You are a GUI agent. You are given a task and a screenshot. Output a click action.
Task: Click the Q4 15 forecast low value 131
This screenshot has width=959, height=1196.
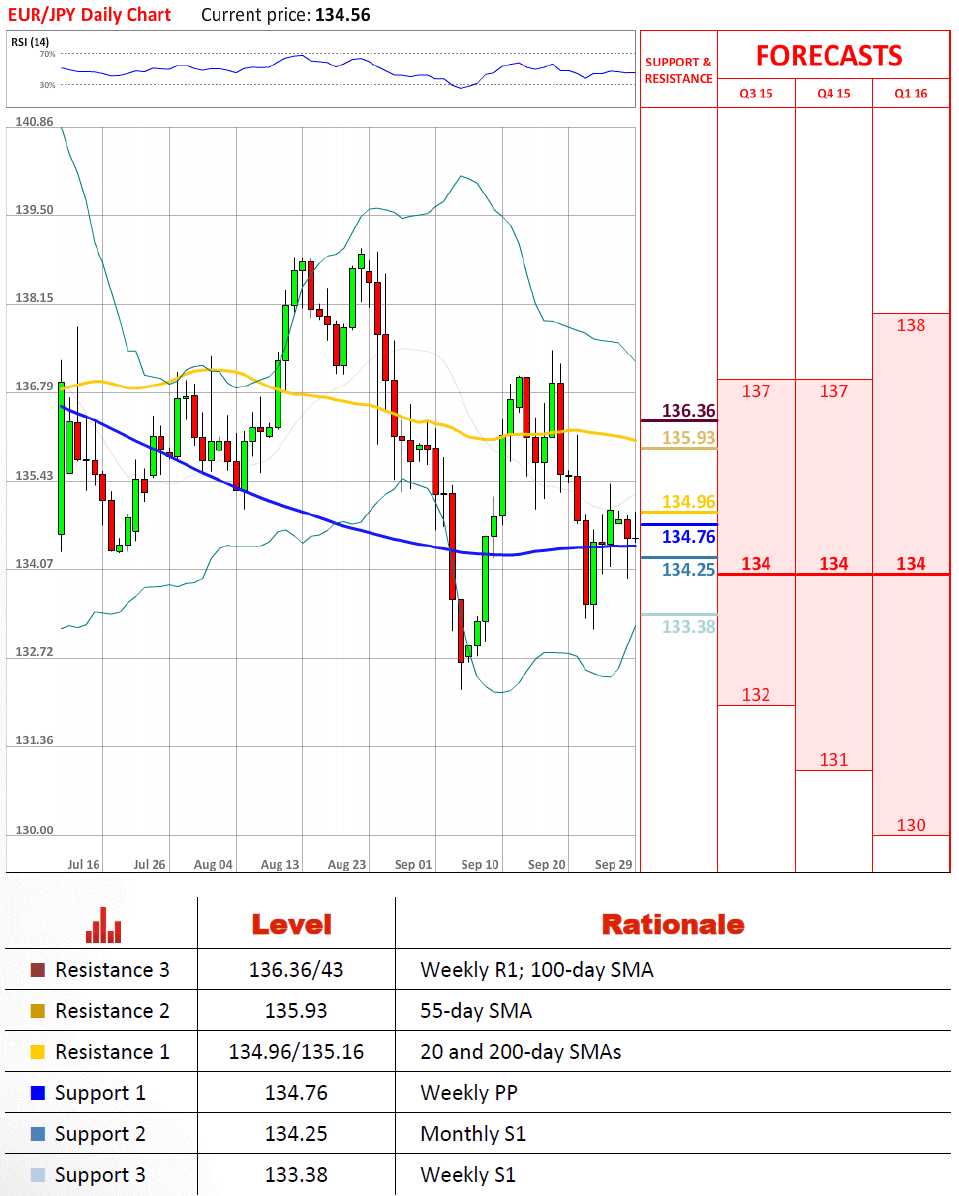[834, 760]
